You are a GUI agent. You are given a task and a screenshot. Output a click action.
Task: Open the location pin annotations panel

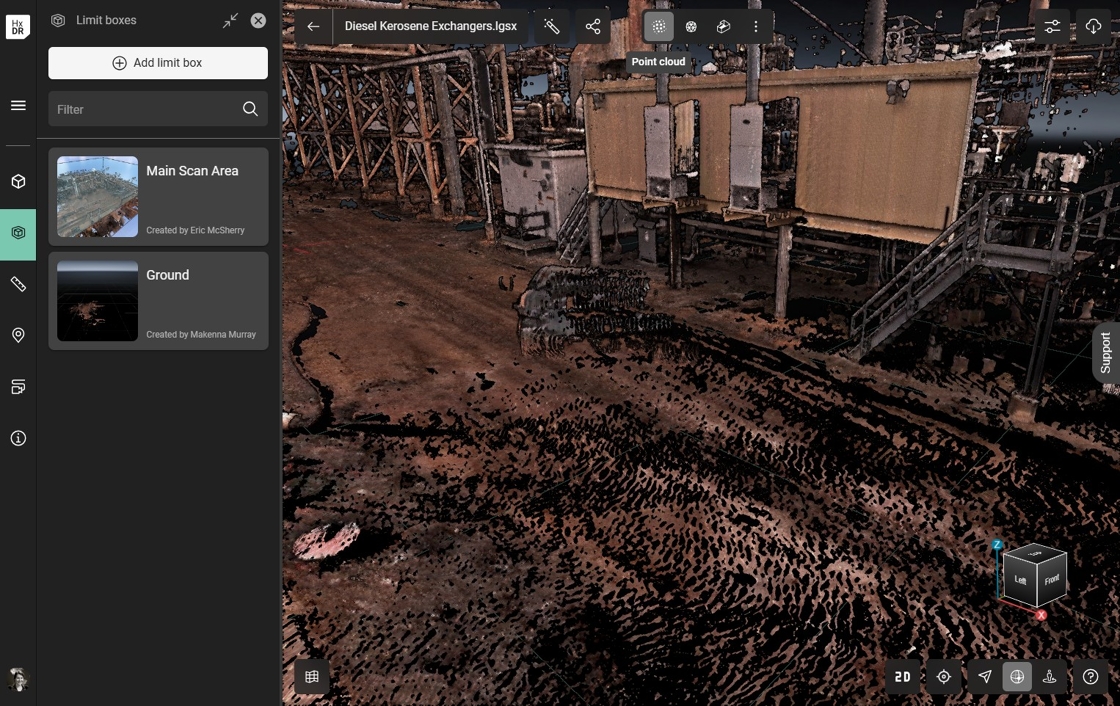coord(18,335)
